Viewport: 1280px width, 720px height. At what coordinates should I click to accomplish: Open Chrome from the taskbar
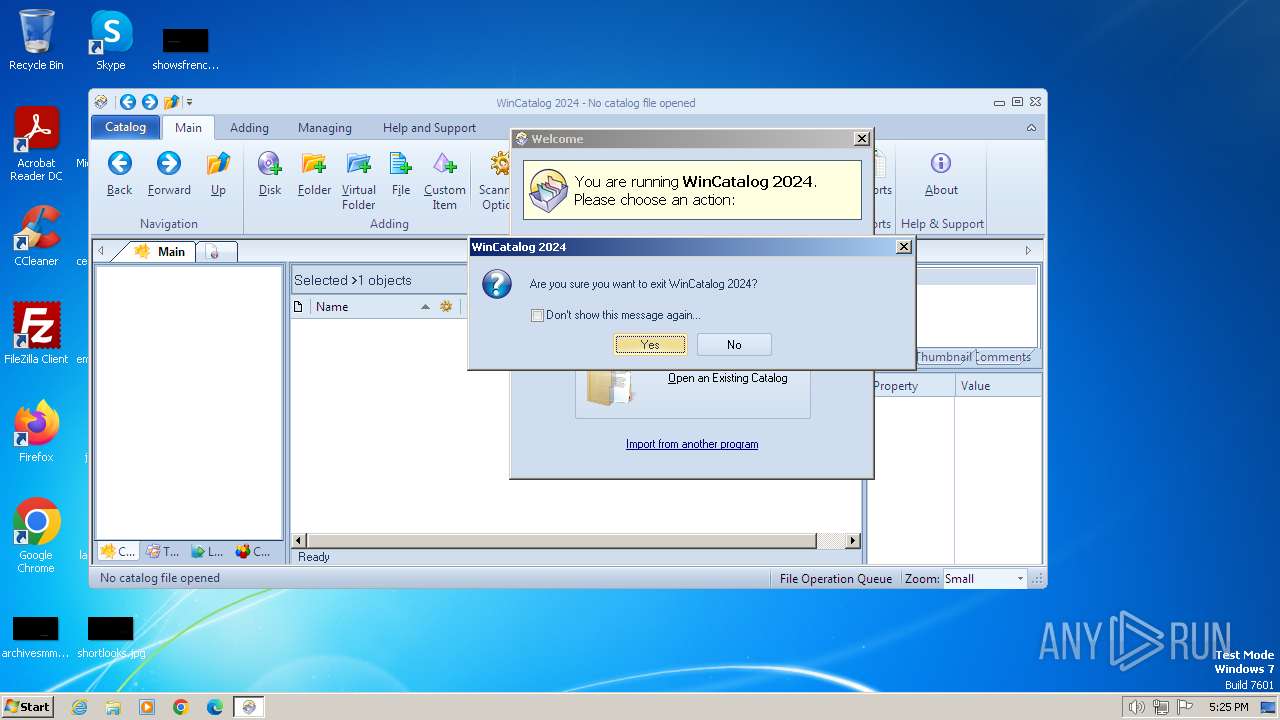(181, 707)
